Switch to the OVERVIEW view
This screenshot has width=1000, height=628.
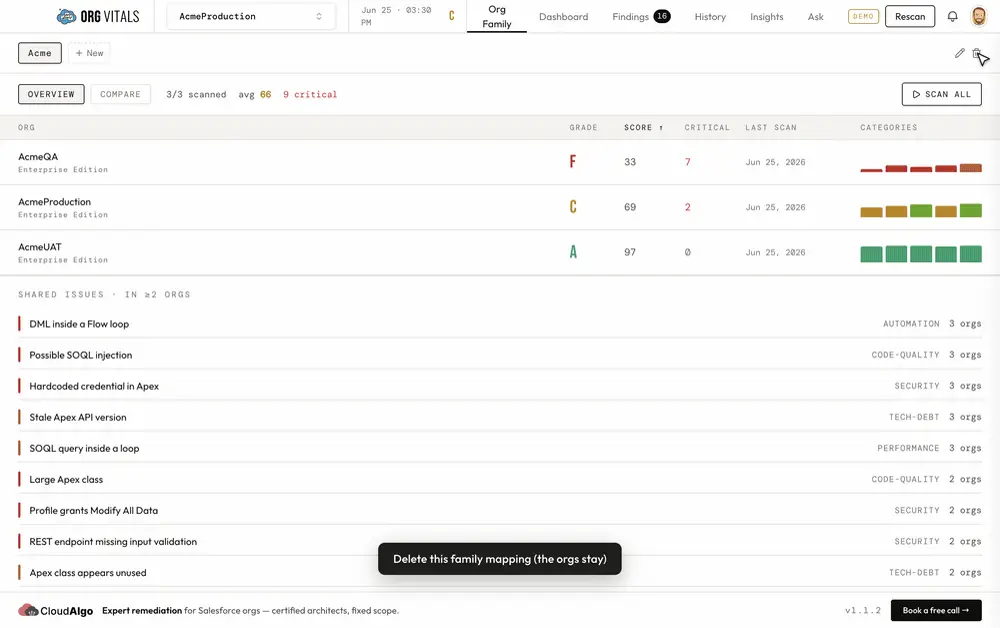51,94
